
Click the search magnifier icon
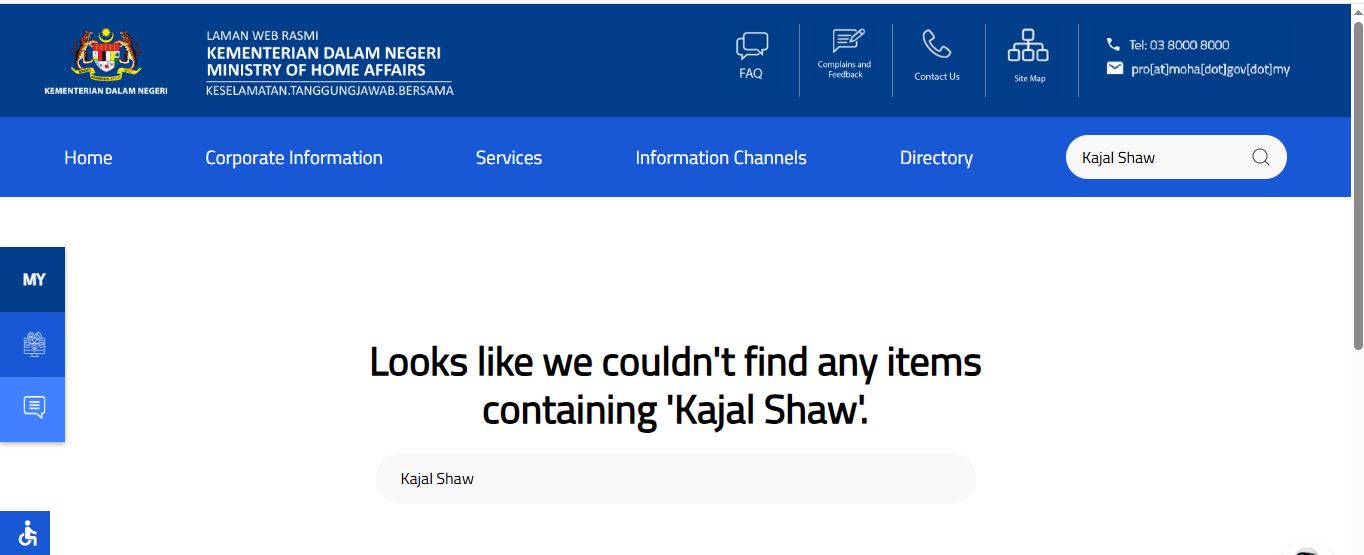pyautogui.click(x=1260, y=157)
